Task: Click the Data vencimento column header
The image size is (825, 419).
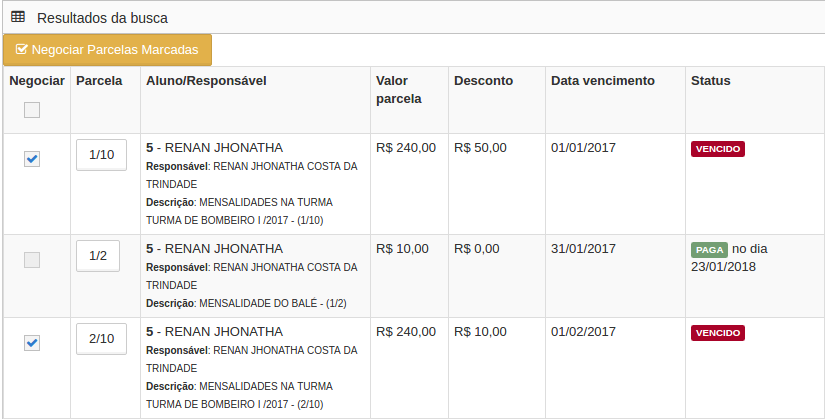Action: pos(603,81)
